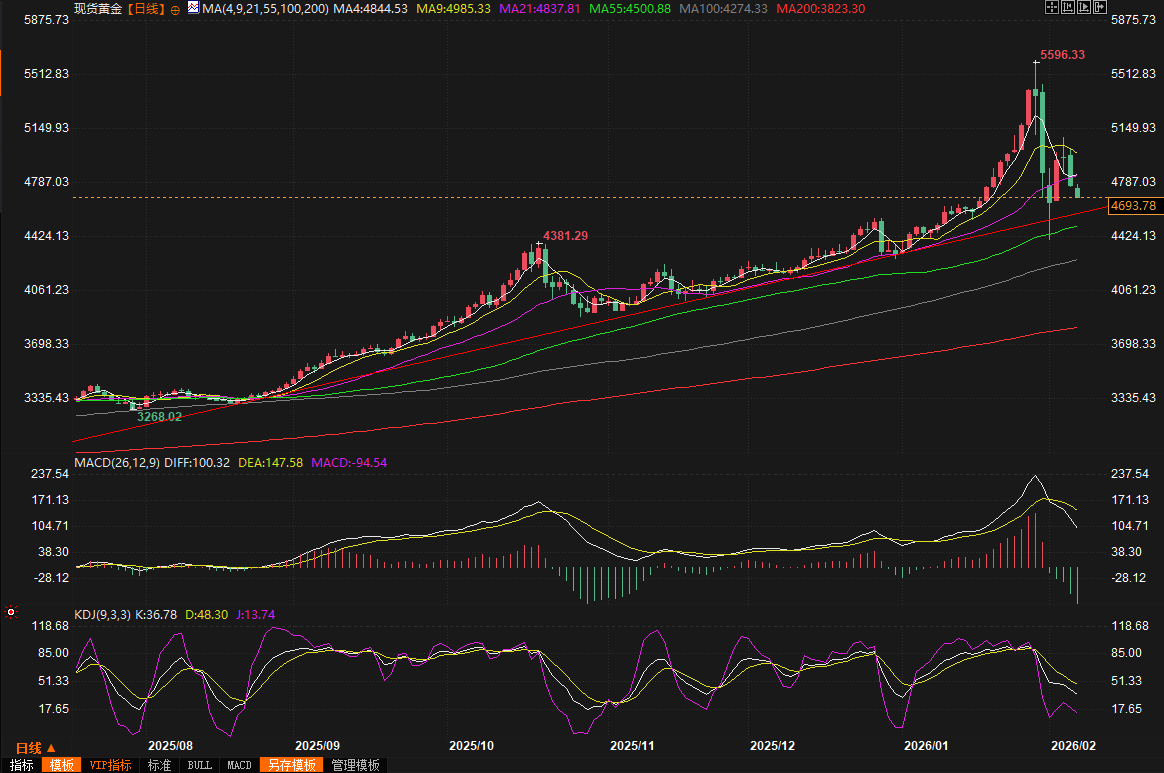This screenshot has width=1164, height=773.
Task: Click the shrink chart range icon
Action: (1067, 8)
